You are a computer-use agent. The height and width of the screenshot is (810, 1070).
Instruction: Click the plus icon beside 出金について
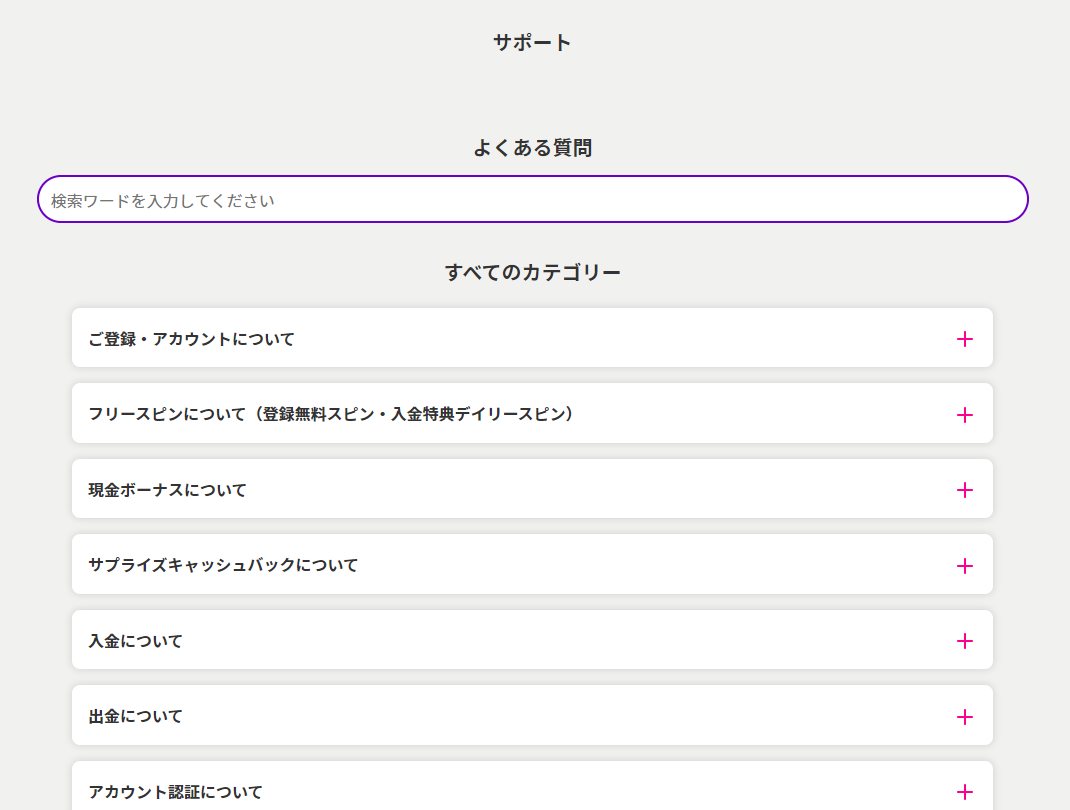point(964,716)
